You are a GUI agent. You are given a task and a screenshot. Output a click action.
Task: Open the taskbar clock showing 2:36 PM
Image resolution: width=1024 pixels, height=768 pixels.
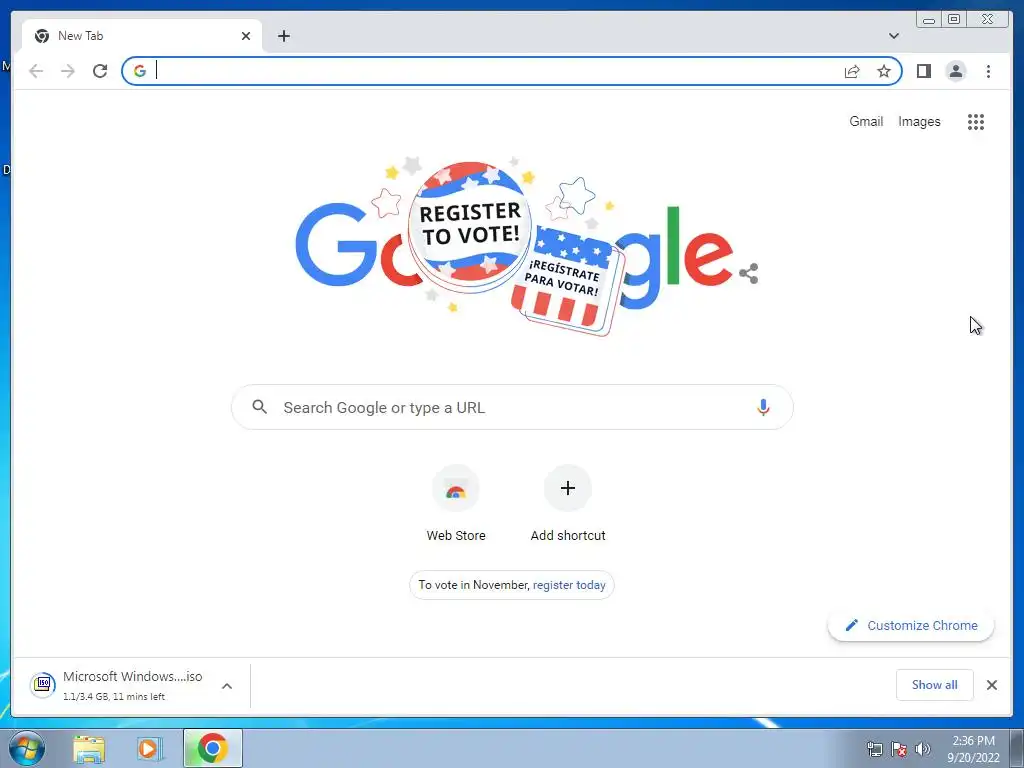[973, 749]
